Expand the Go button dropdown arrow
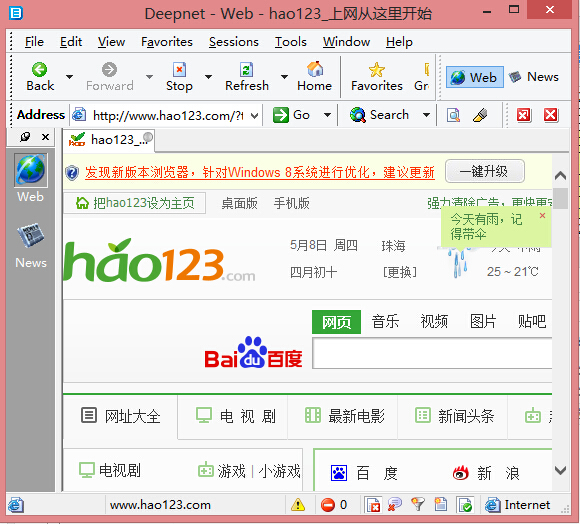The image size is (580, 524). pos(327,115)
